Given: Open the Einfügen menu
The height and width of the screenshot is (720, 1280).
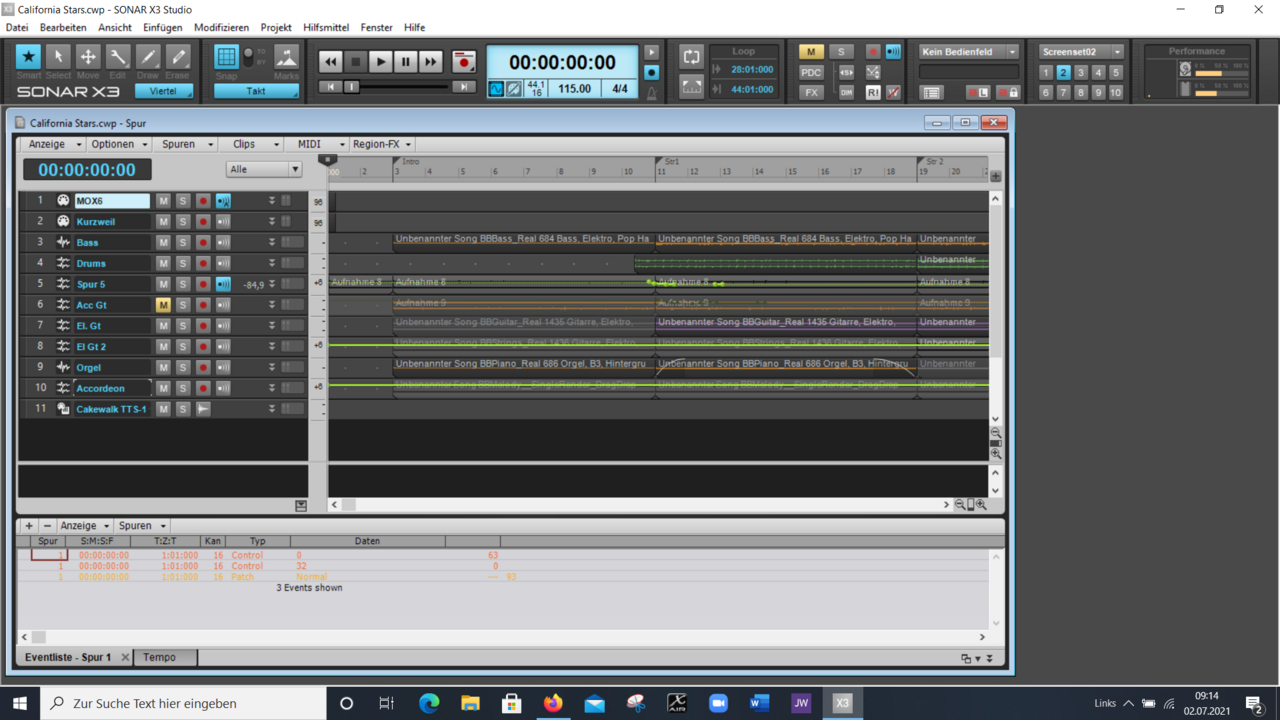Looking at the screenshot, I should click(162, 27).
